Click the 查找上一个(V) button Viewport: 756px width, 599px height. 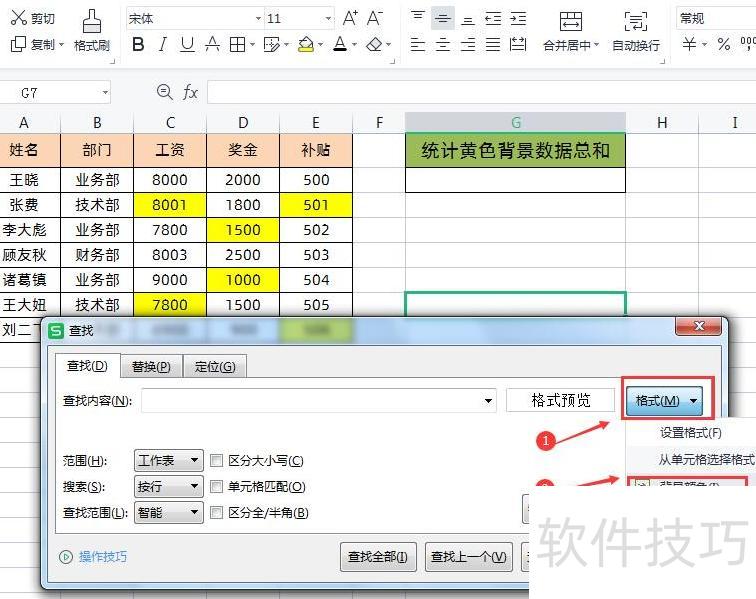[x=469, y=557]
